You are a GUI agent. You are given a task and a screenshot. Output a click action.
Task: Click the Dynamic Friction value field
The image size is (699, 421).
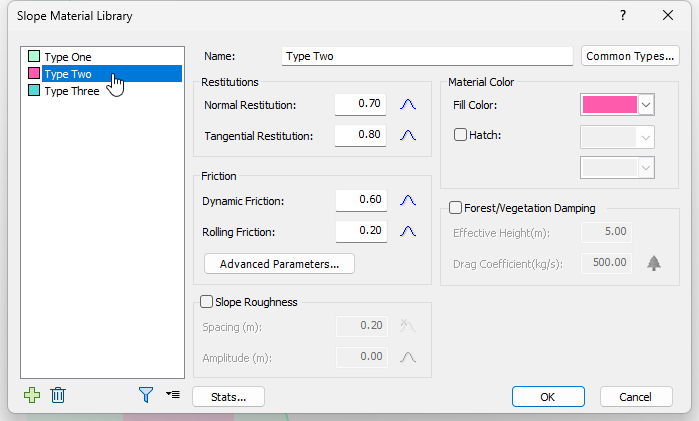pos(361,200)
